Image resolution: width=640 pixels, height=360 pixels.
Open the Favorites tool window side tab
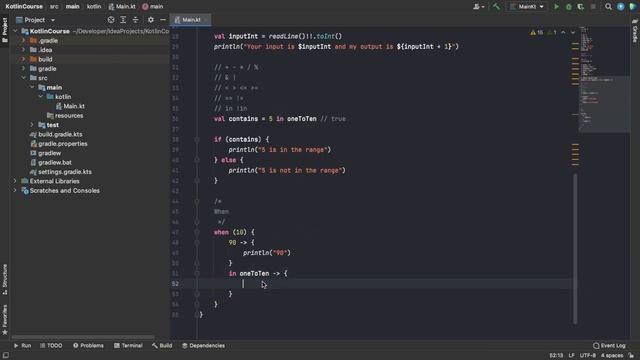pyautogui.click(x=5, y=320)
